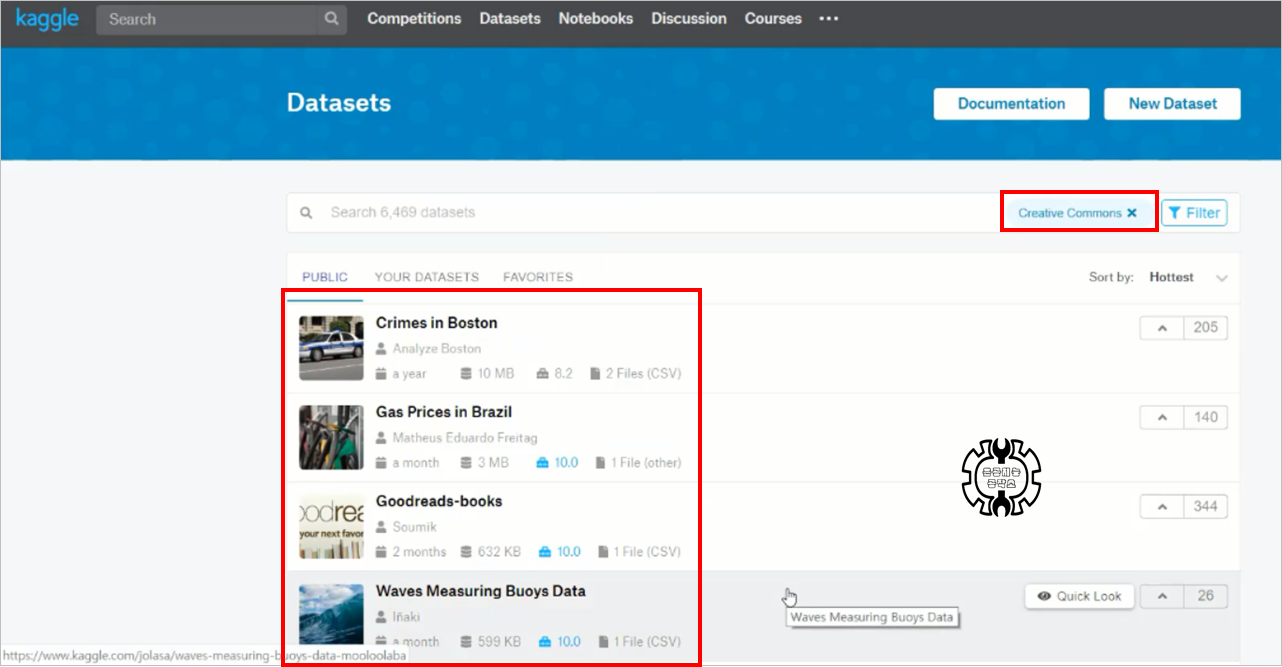Click usability score icon for Gas Prices in Brazil
Image resolution: width=1282 pixels, height=667 pixels.
coord(543,463)
